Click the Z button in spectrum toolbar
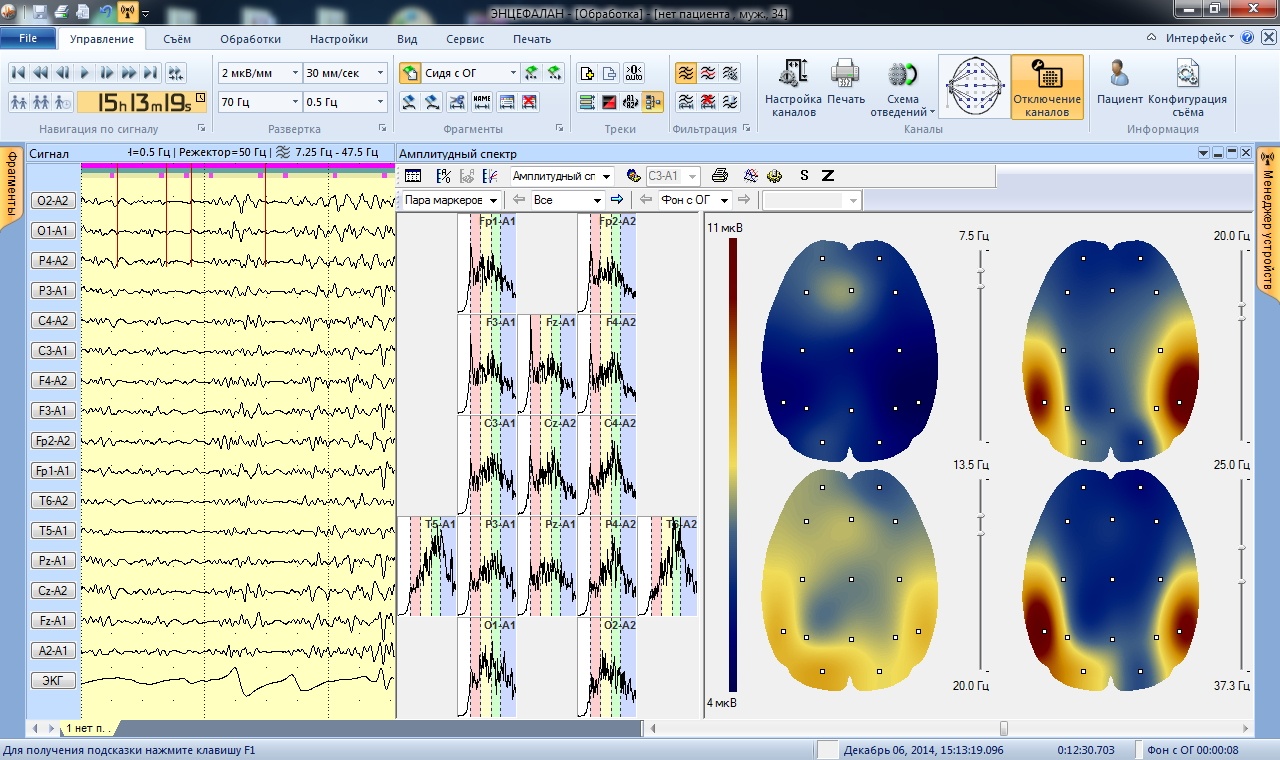 tap(828, 176)
